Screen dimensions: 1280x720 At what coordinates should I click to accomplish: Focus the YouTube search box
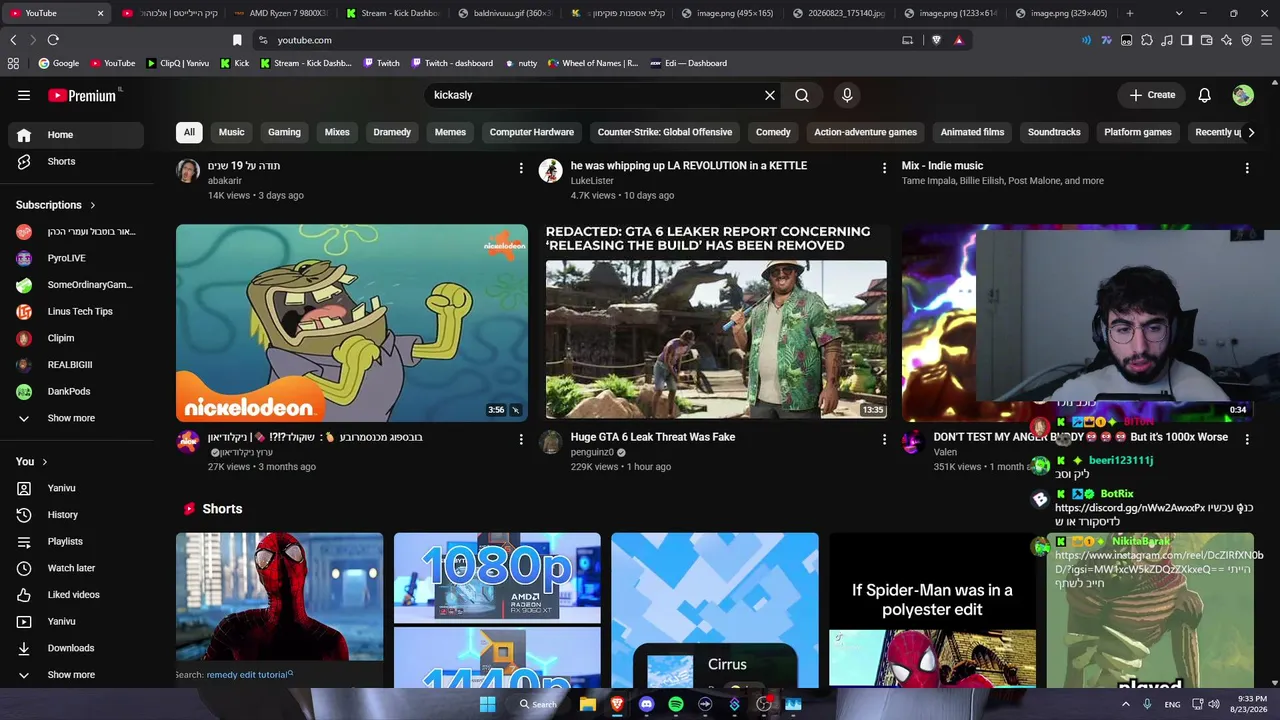[594, 95]
